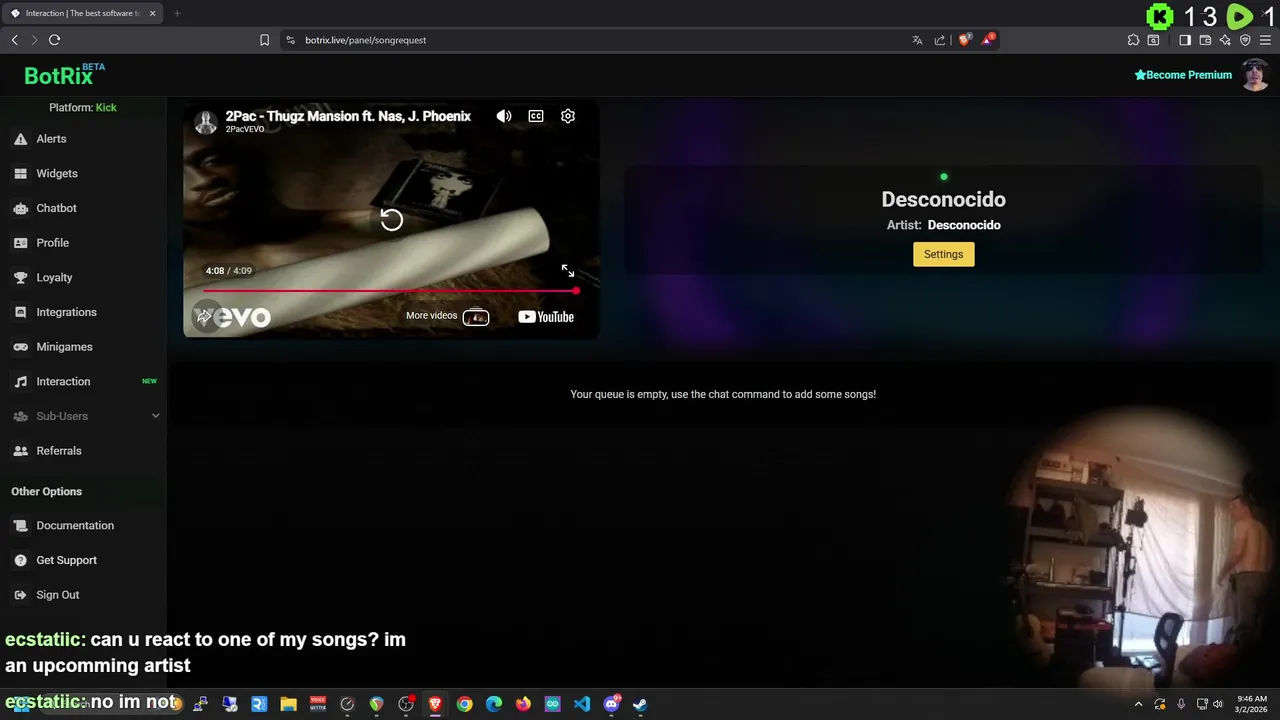
Task: Click the address bar URL
Action: coord(366,40)
